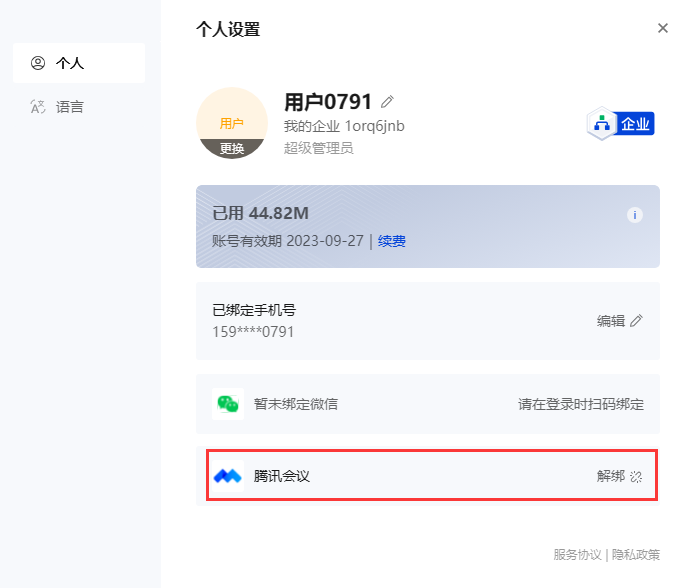Viewport: 689px width, 588px height.
Task: Click the 请在登录时扫码绑定 WeChat hint
Action: [x=580, y=404]
